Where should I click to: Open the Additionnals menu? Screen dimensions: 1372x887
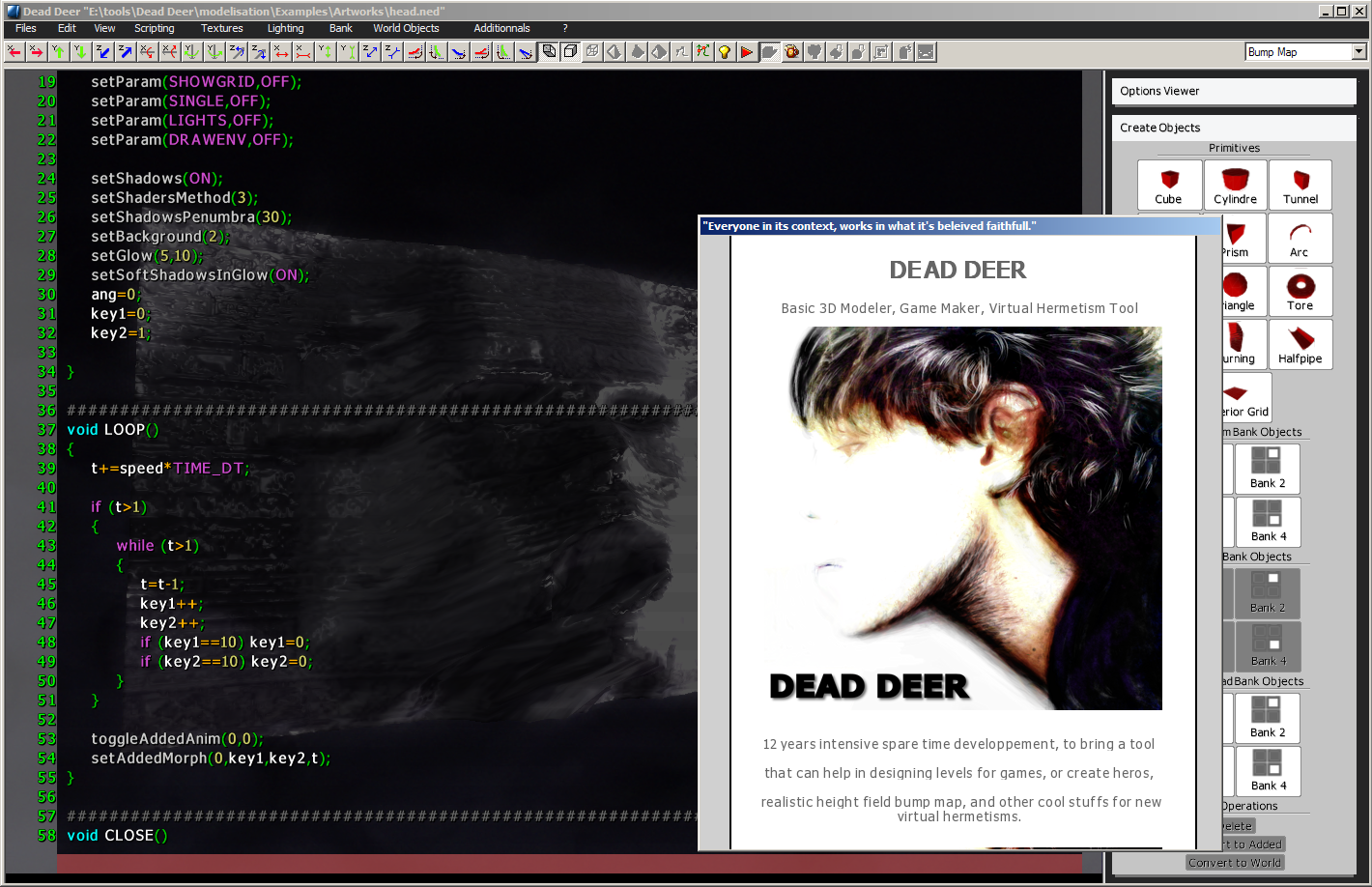click(501, 28)
